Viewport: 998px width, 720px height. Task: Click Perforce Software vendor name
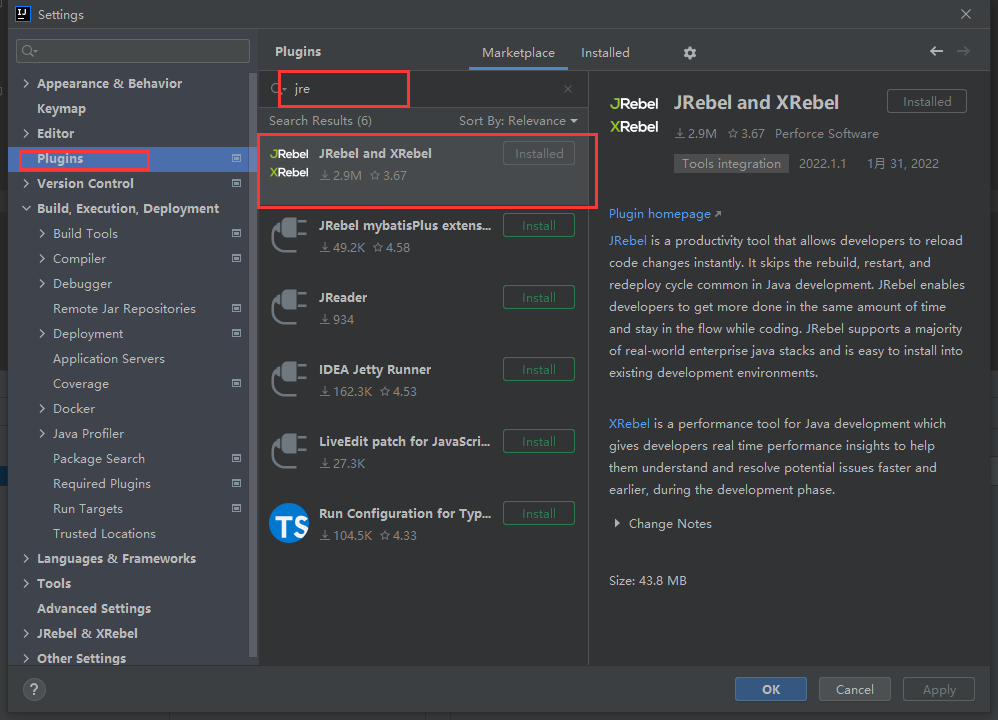coord(826,134)
